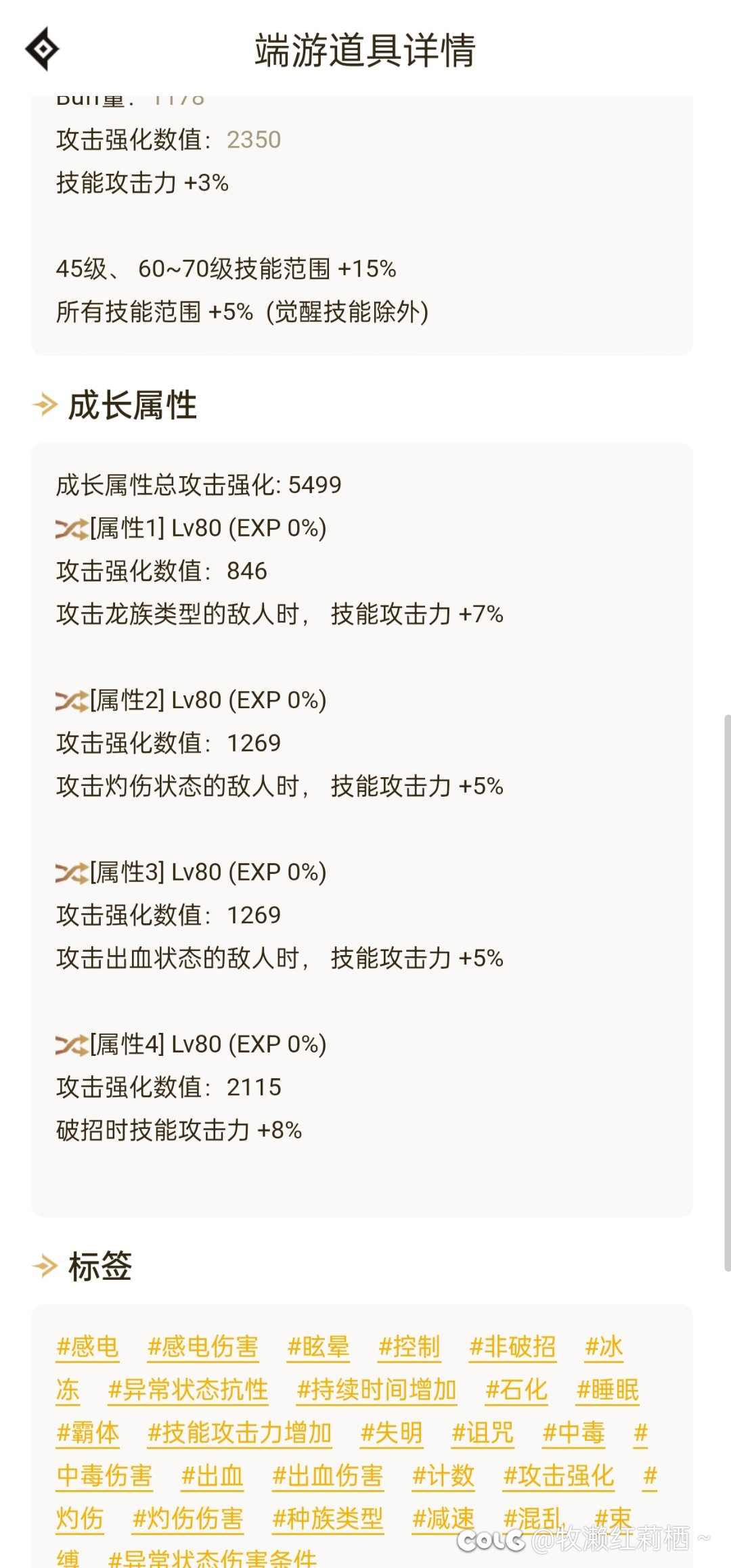Open the #感电伤害 tag
Screen dimensions: 731x1568
point(203,1347)
